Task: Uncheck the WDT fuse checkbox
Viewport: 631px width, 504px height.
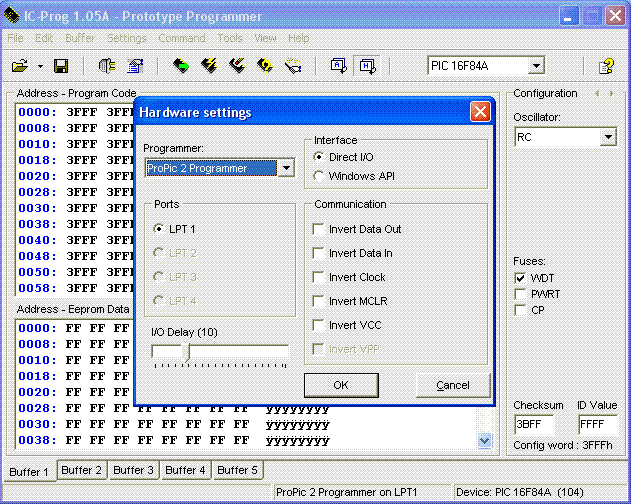Action: [520, 278]
